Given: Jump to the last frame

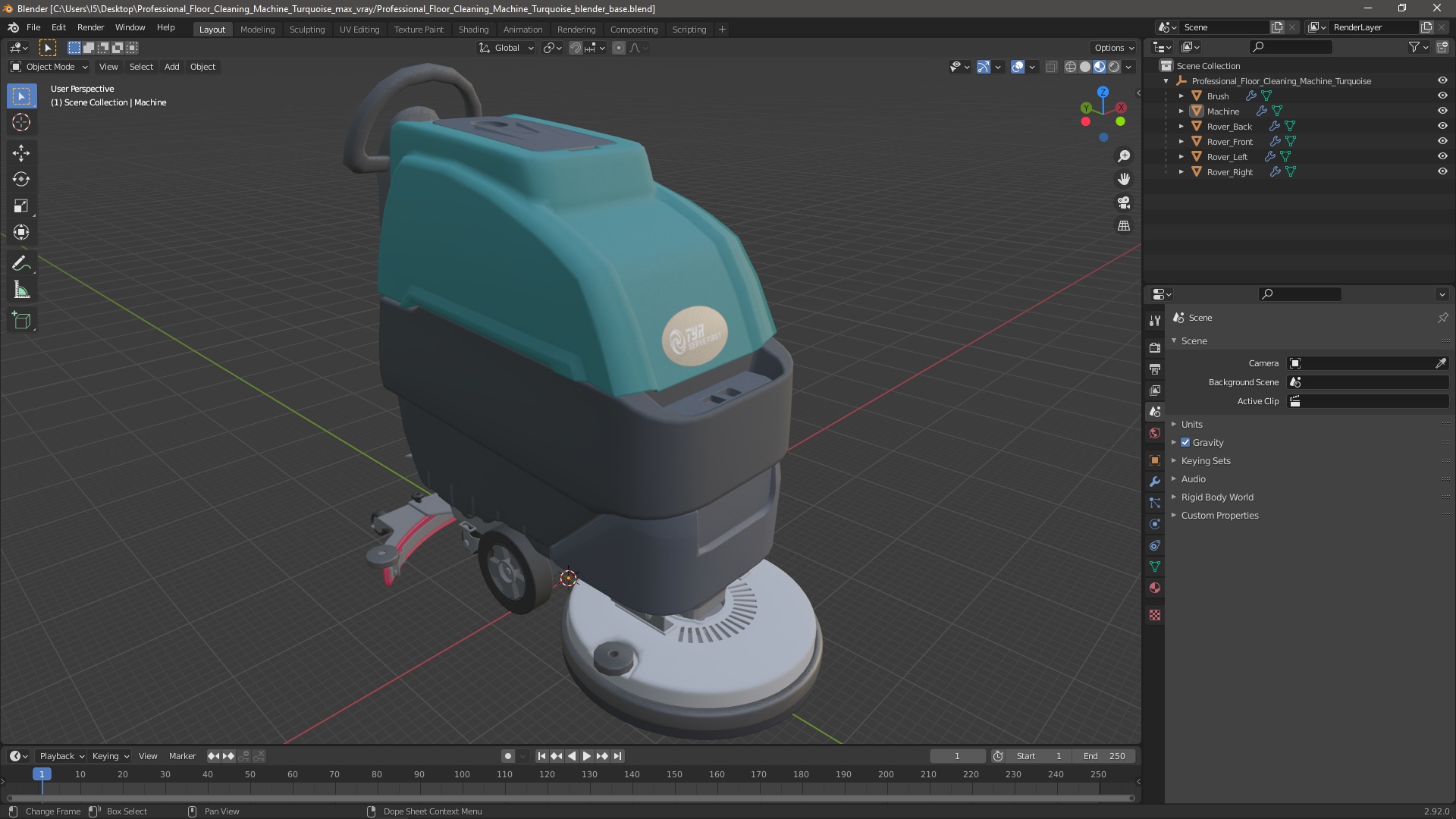Looking at the screenshot, I should click(617, 756).
